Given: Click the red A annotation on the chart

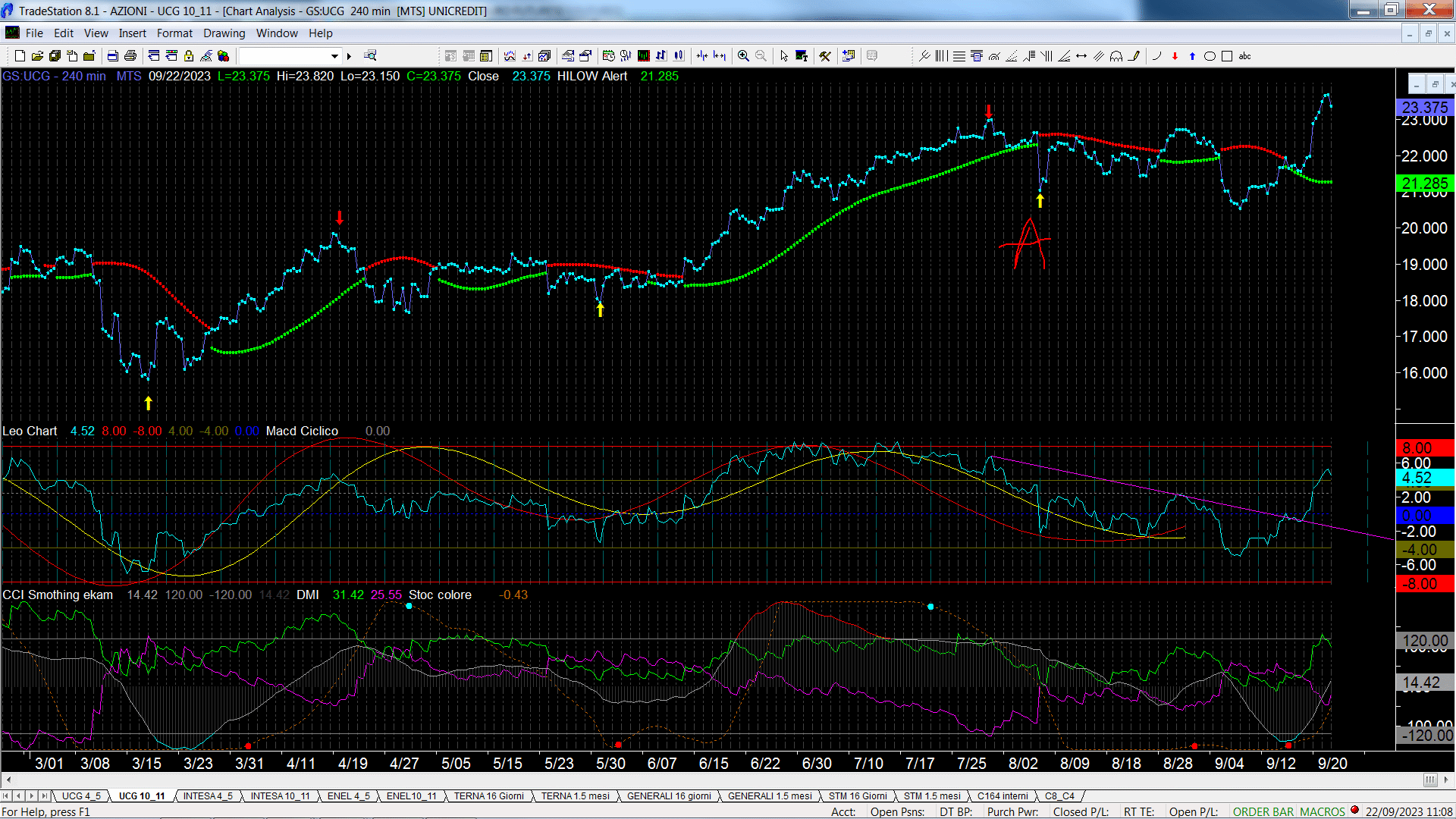Looking at the screenshot, I should pyautogui.click(x=1026, y=244).
